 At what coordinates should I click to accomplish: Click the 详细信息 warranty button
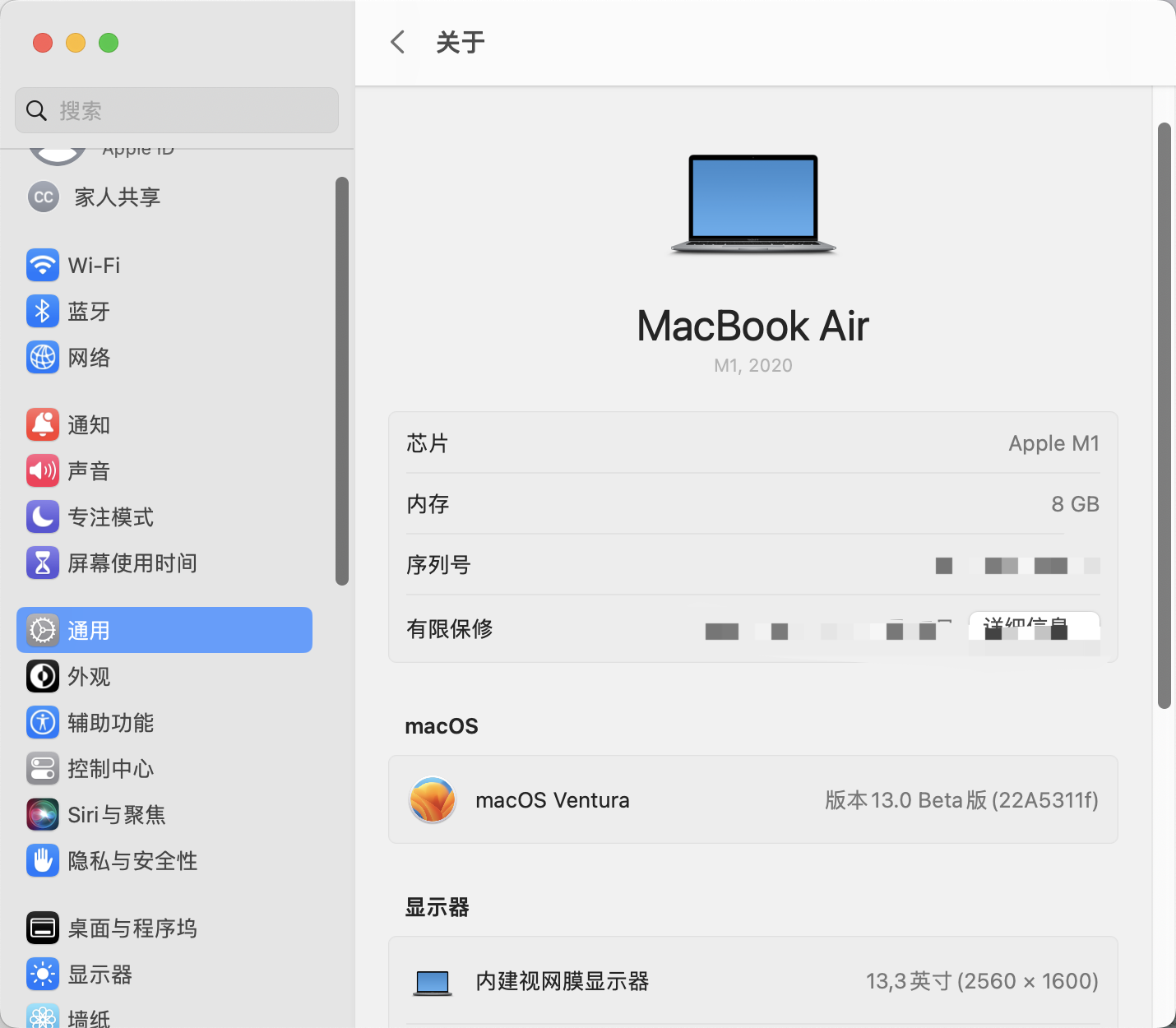point(1034,627)
